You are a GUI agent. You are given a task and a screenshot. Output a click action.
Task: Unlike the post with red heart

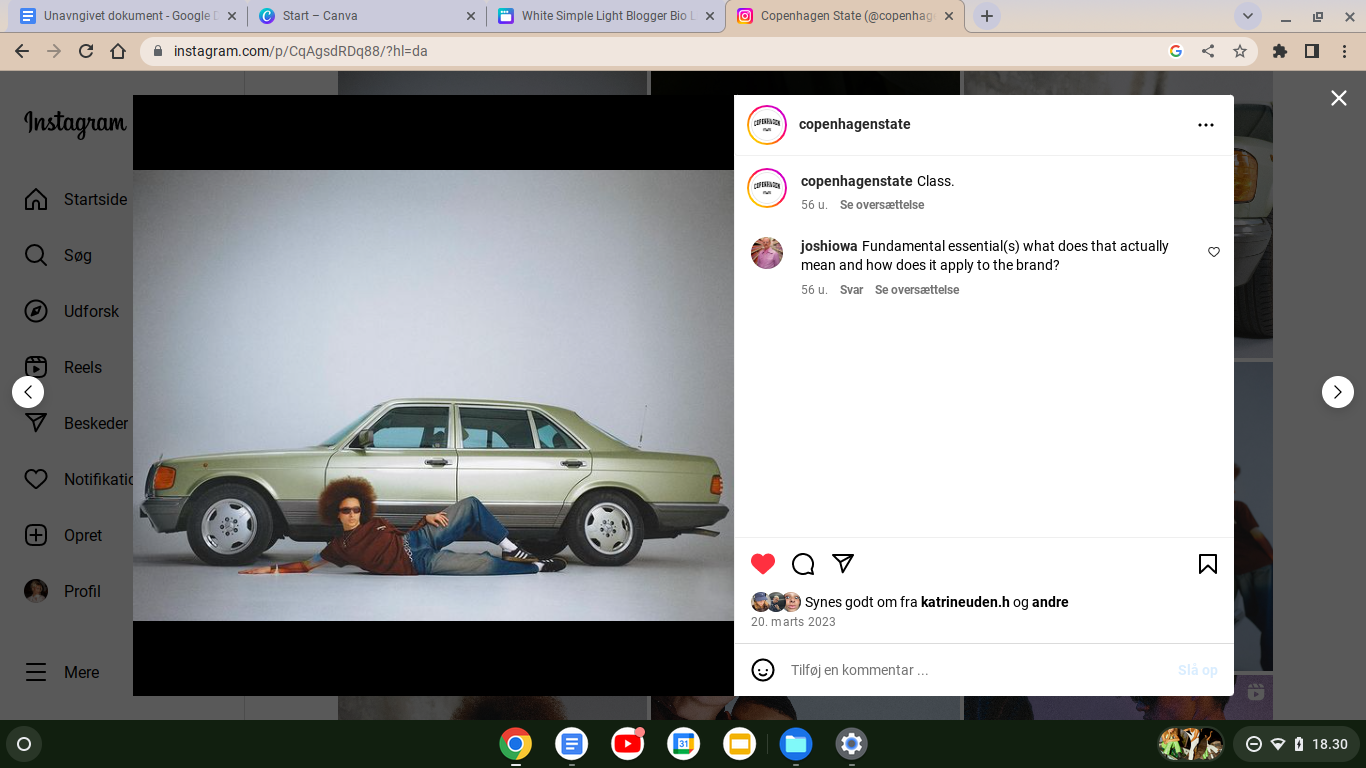coord(763,564)
